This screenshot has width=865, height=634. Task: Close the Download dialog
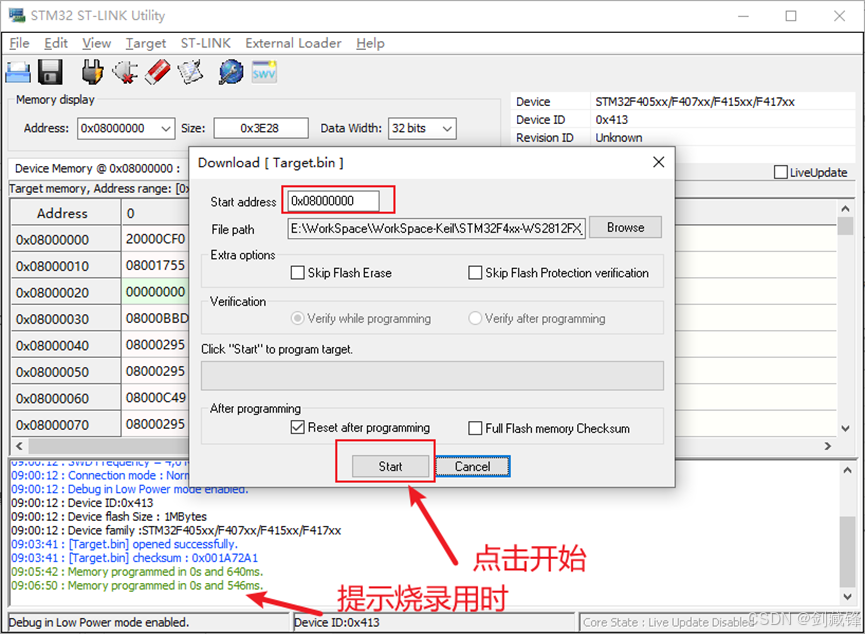[658, 162]
